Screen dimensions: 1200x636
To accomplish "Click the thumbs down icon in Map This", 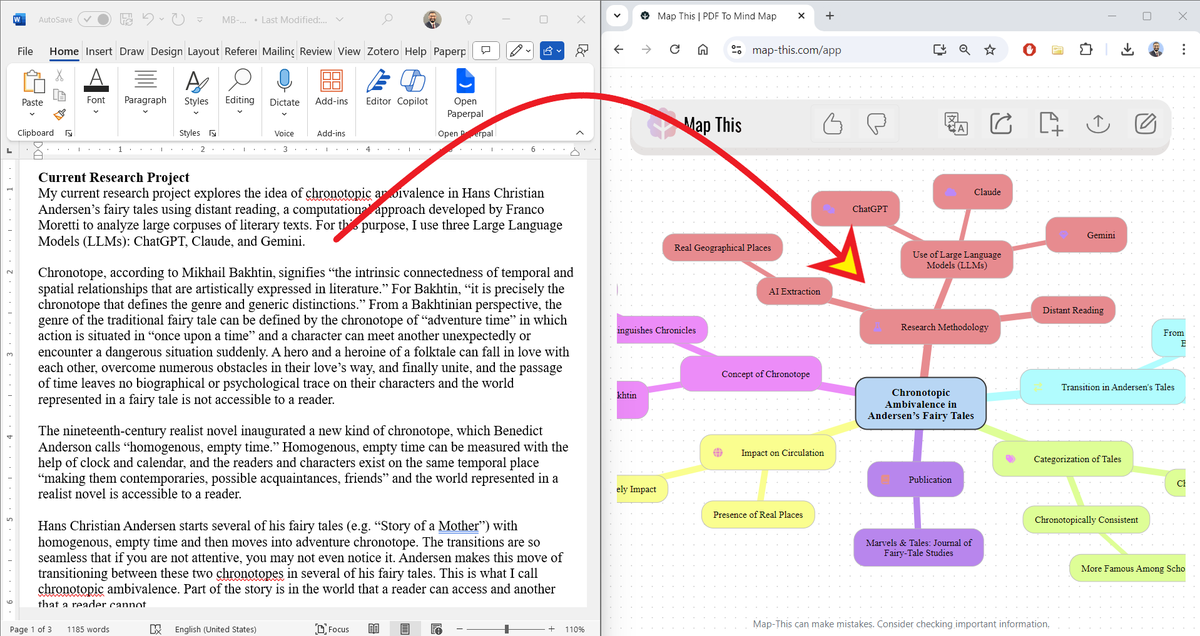I will pyautogui.click(x=876, y=124).
